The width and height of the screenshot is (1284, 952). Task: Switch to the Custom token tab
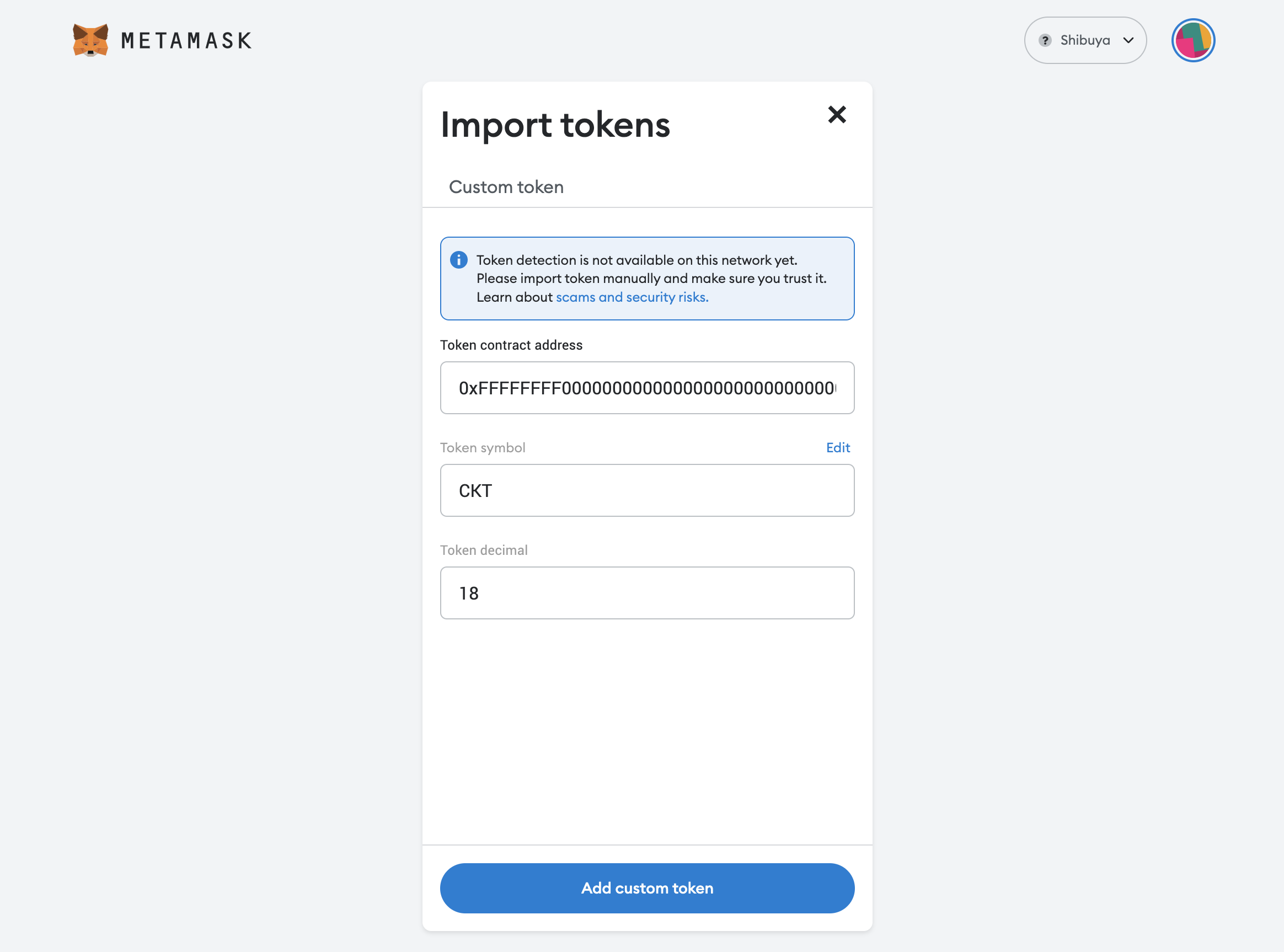click(506, 187)
